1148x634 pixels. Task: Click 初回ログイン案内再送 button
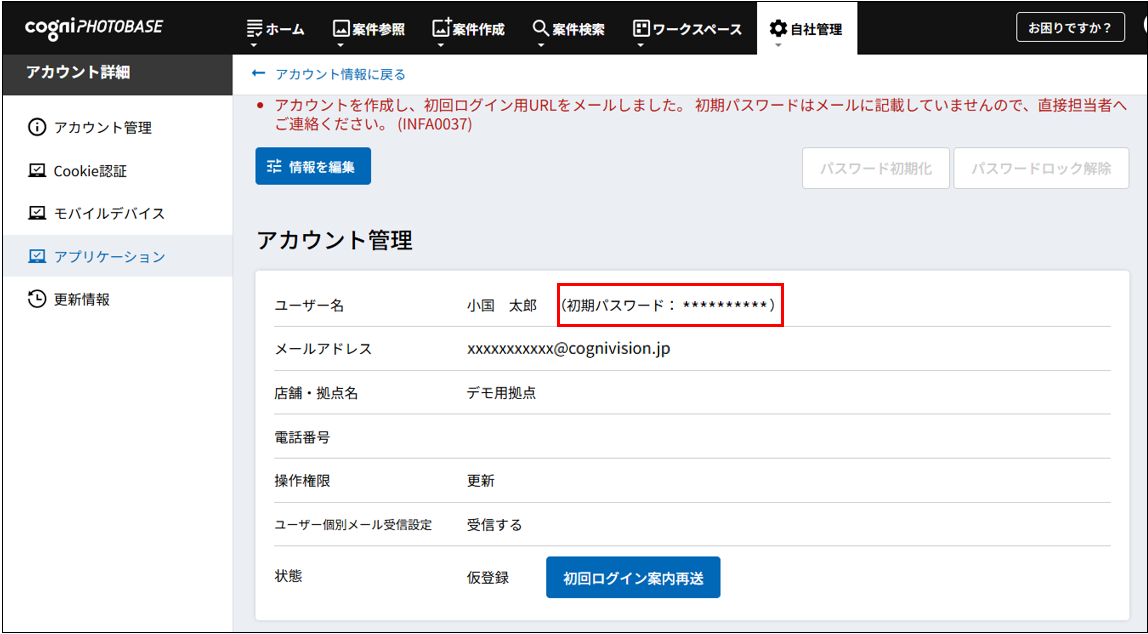(632, 578)
